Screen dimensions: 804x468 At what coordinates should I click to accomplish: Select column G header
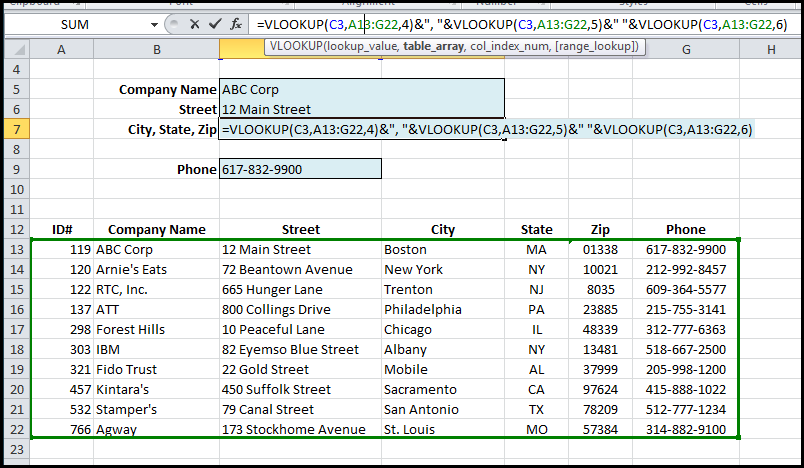coord(686,50)
